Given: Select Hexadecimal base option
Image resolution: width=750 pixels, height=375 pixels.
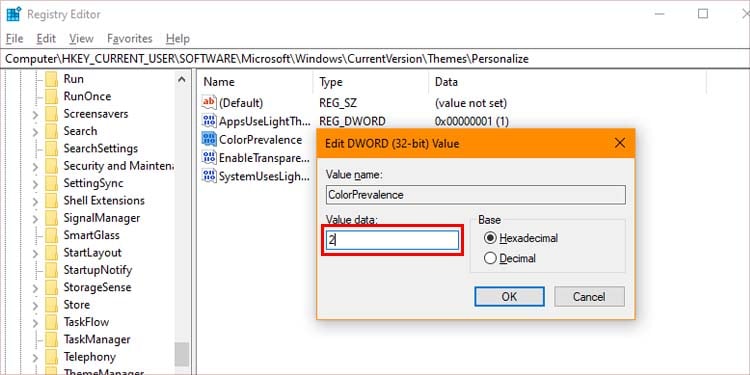Looking at the screenshot, I should (490, 238).
